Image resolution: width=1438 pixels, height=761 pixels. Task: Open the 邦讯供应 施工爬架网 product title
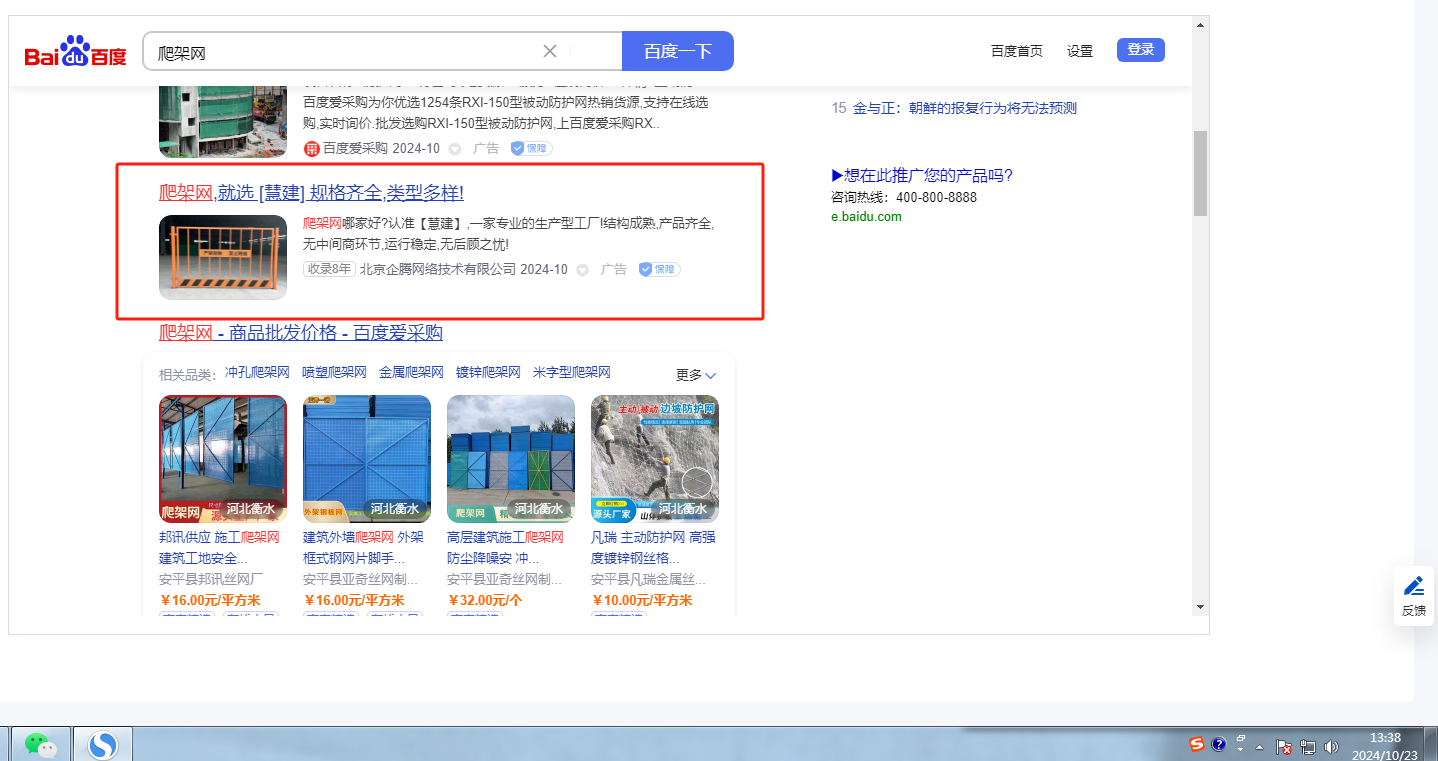coord(219,548)
